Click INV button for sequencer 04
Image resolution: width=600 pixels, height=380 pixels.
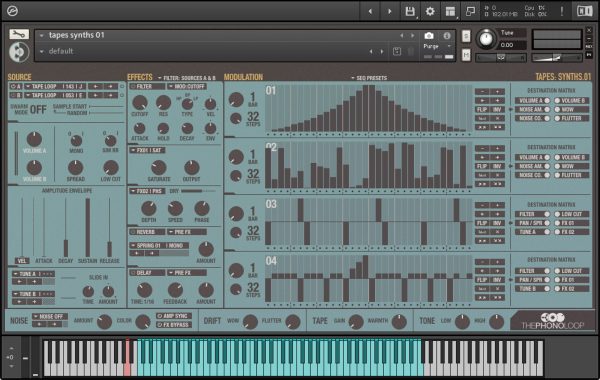[497, 280]
